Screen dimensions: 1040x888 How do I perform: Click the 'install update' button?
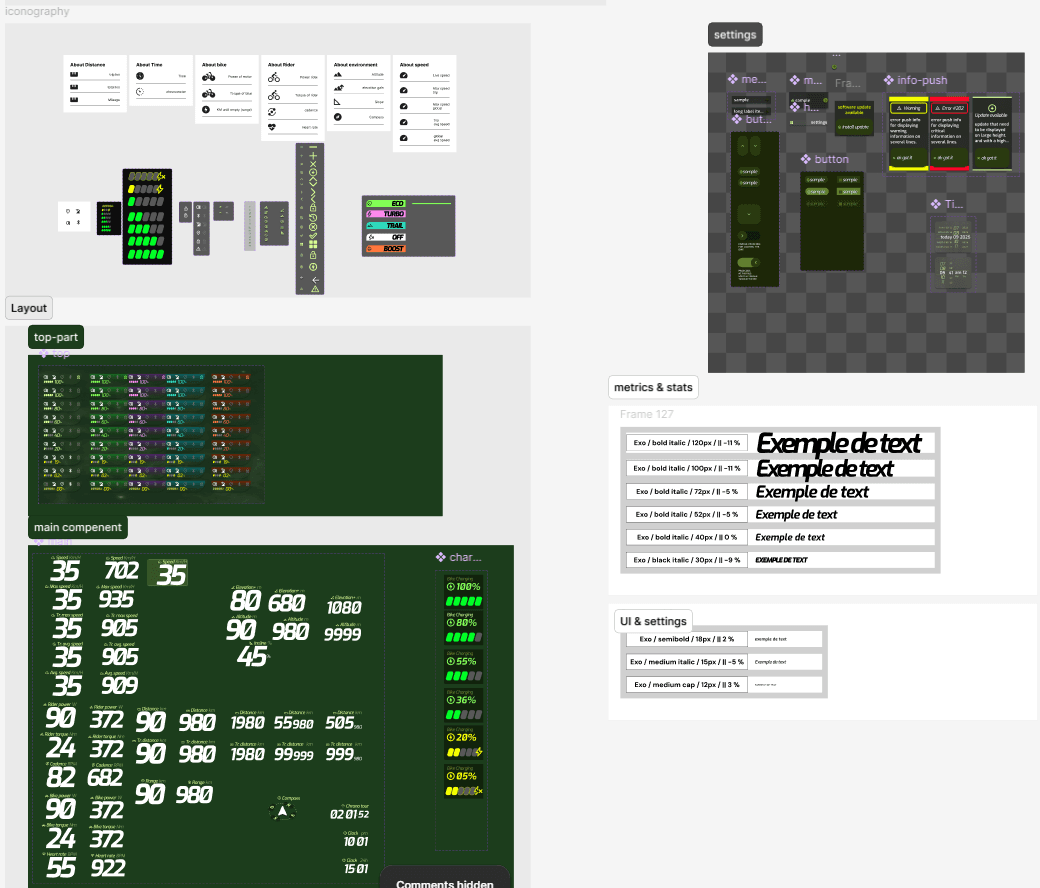pyautogui.click(x=854, y=127)
